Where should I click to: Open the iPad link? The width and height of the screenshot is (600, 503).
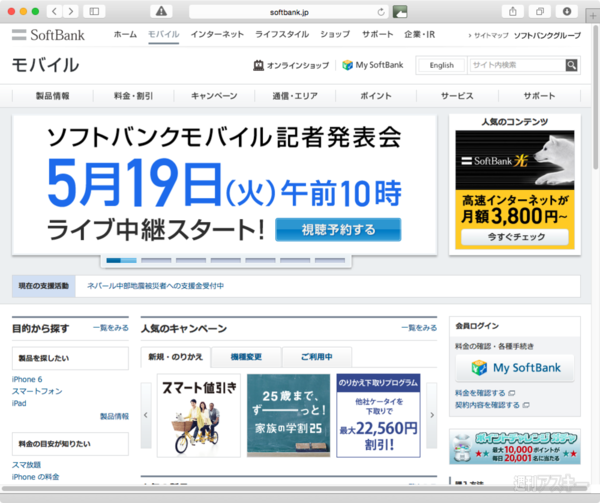19,403
